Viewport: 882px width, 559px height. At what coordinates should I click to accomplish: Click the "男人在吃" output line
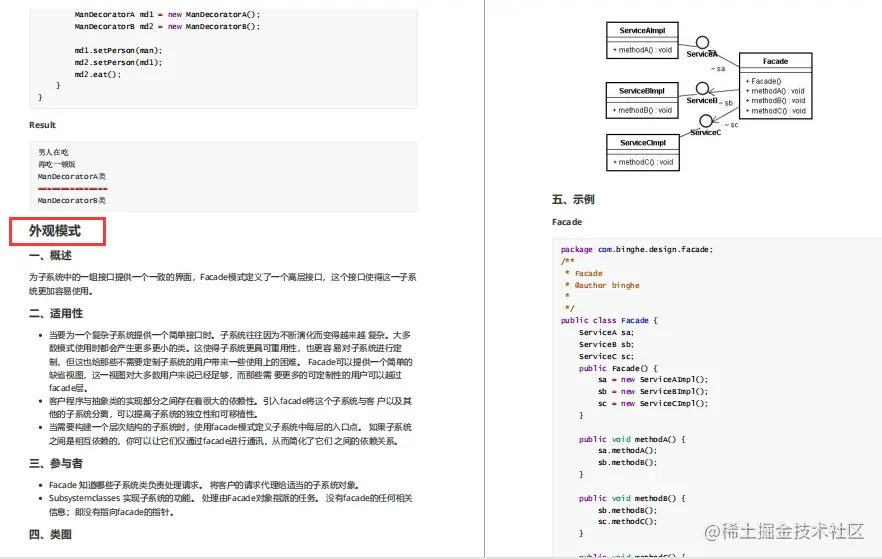point(53,152)
